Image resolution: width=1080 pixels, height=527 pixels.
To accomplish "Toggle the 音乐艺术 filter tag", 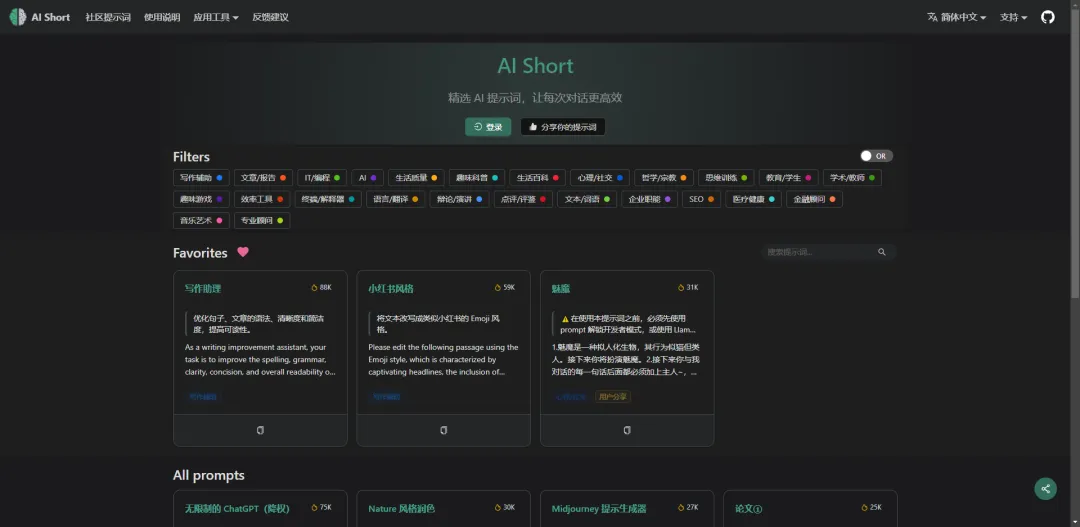I will [x=201, y=221].
